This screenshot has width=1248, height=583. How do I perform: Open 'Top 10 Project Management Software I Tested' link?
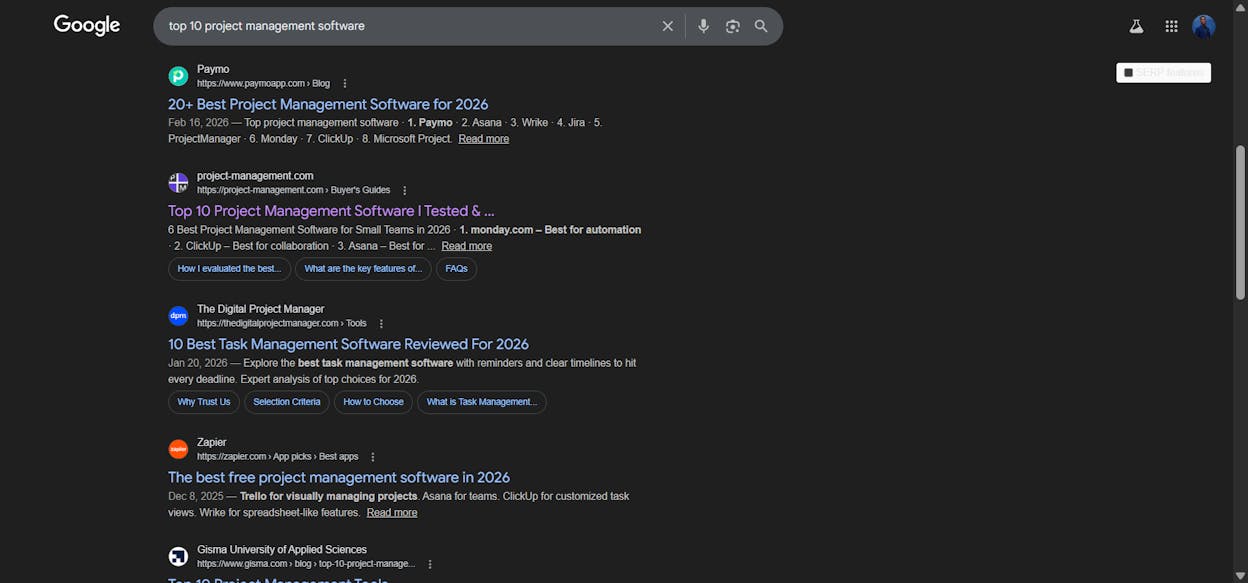[x=331, y=211]
